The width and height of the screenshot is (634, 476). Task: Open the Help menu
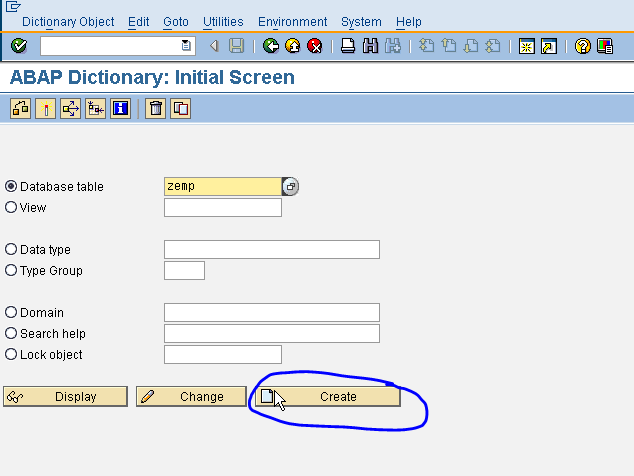tap(408, 22)
